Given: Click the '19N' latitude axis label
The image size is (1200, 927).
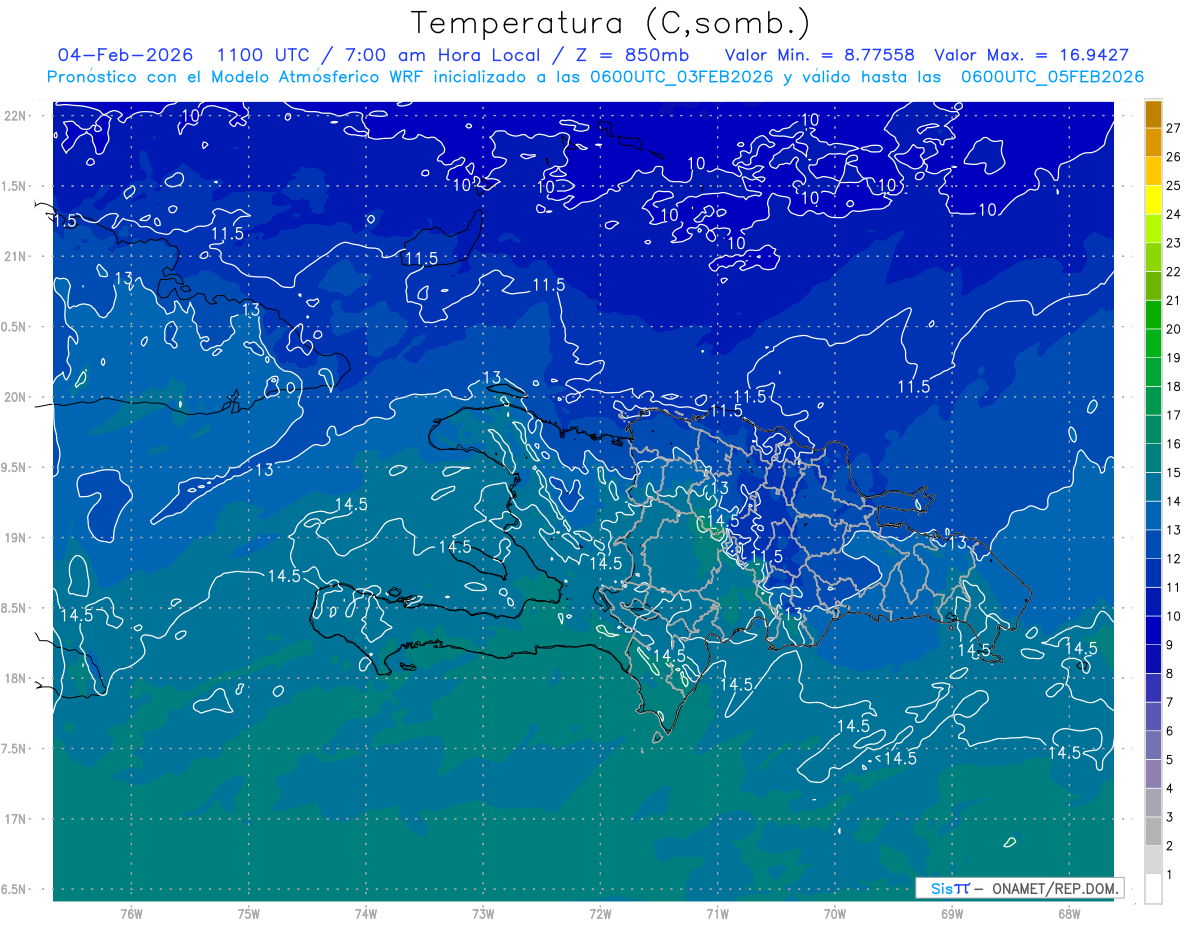Looking at the screenshot, I should coord(15,538).
